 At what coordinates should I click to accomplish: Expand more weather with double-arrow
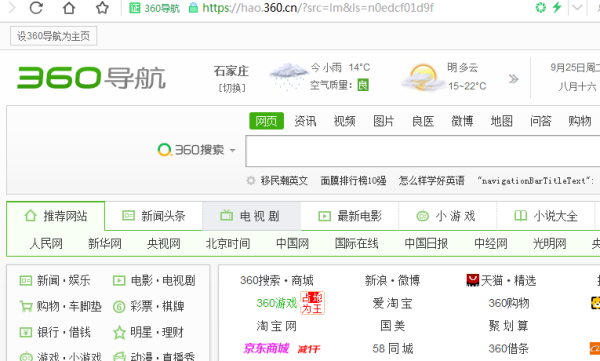click(514, 79)
